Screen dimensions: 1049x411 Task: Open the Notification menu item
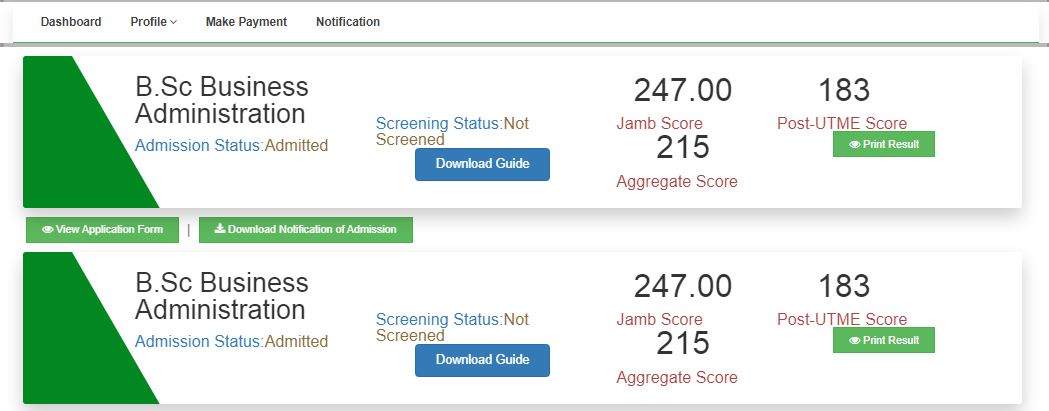pyautogui.click(x=347, y=22)
